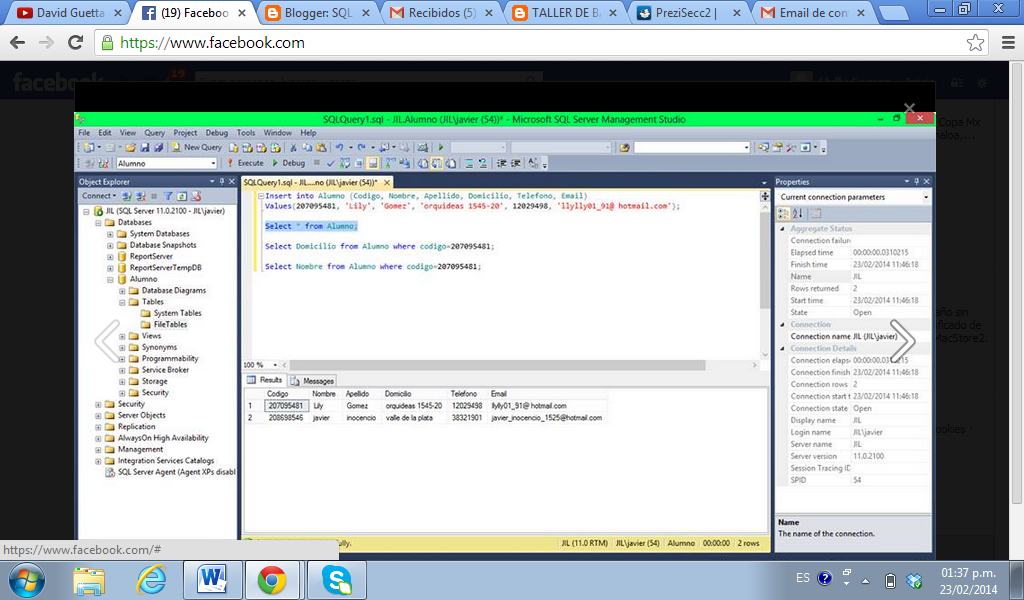Click the Refresh icon in Object Explorer toolbar
This screenshot has height=600, width=1024.
pyautogui.click(x=181, y=194)
